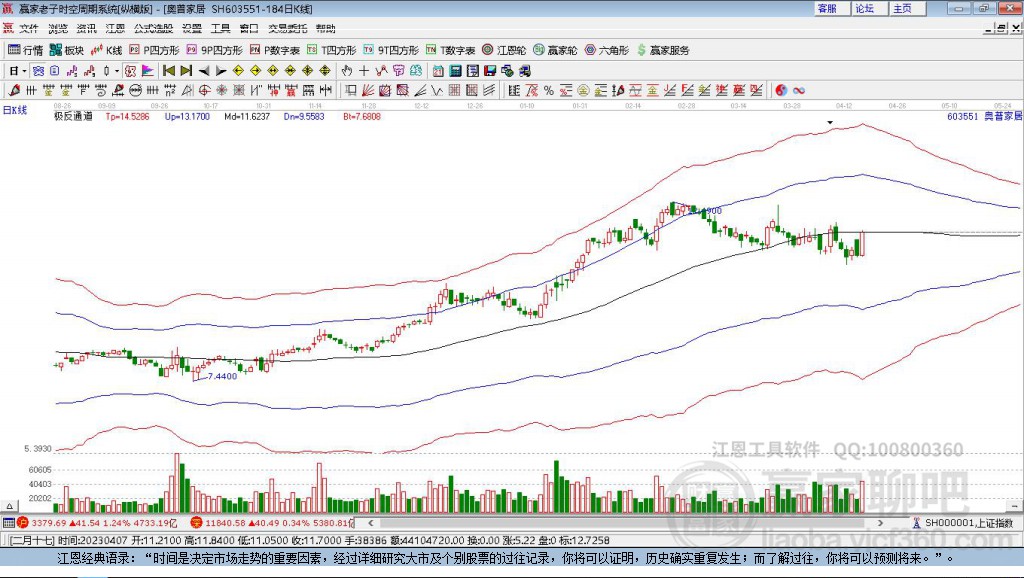This screenshot has height=578, width=1024.
Task: Open the 浏览 menu
Action: [x=57, y=28]
